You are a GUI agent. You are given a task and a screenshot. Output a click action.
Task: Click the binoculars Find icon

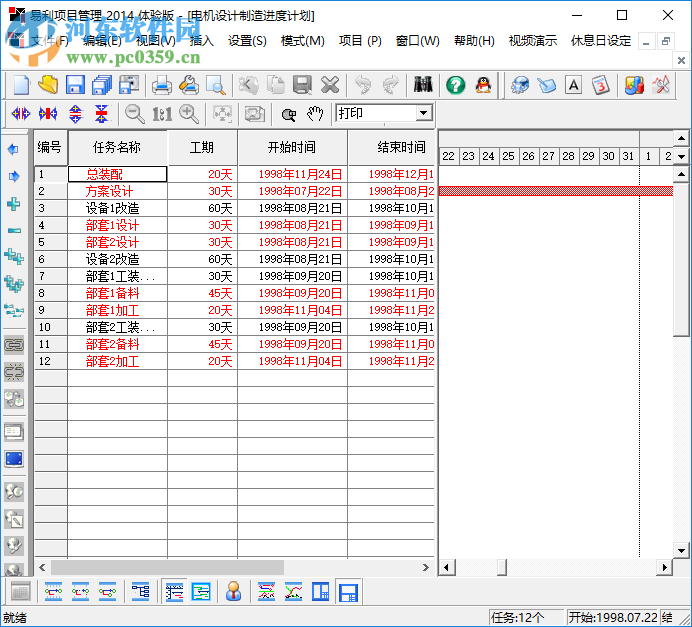point(423,84)
